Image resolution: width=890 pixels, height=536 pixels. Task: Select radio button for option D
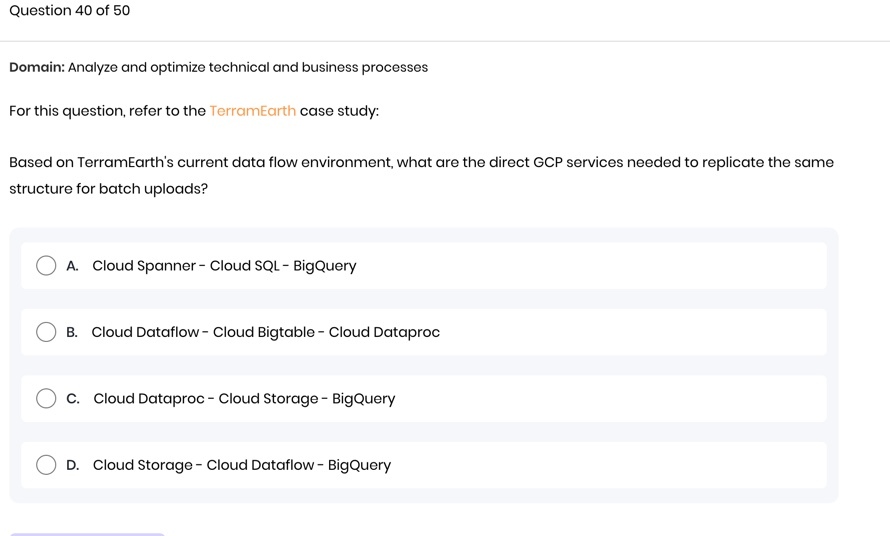(46, 464)
